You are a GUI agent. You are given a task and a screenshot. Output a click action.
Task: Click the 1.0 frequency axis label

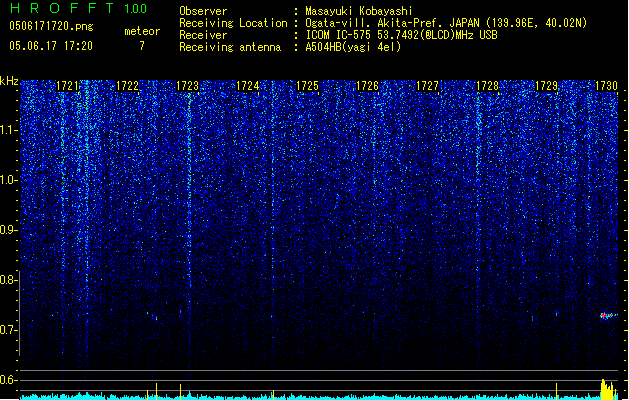point(9,180)
